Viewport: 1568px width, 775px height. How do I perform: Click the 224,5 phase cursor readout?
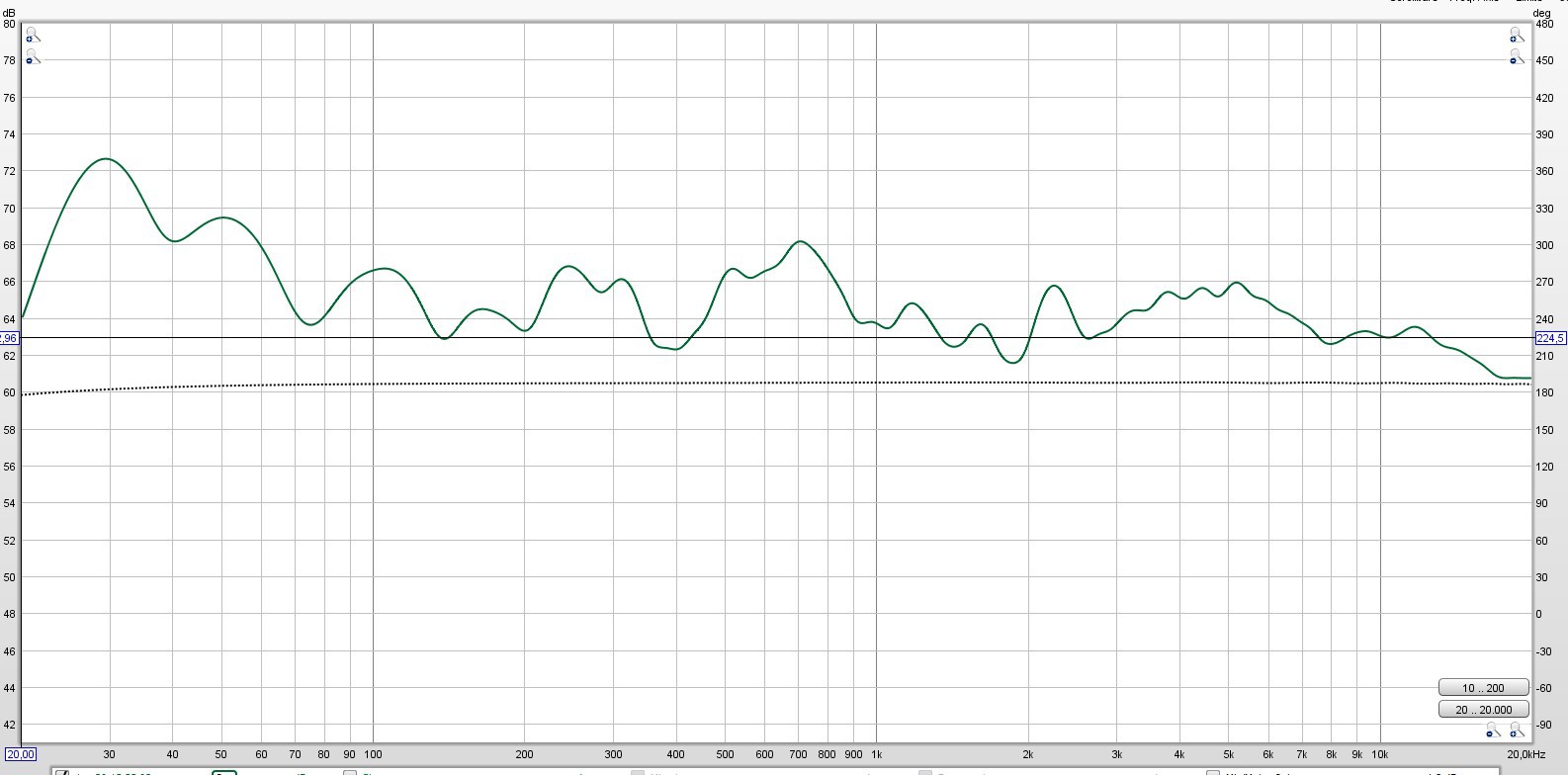pyautogui.click(x=1549, y=338)
